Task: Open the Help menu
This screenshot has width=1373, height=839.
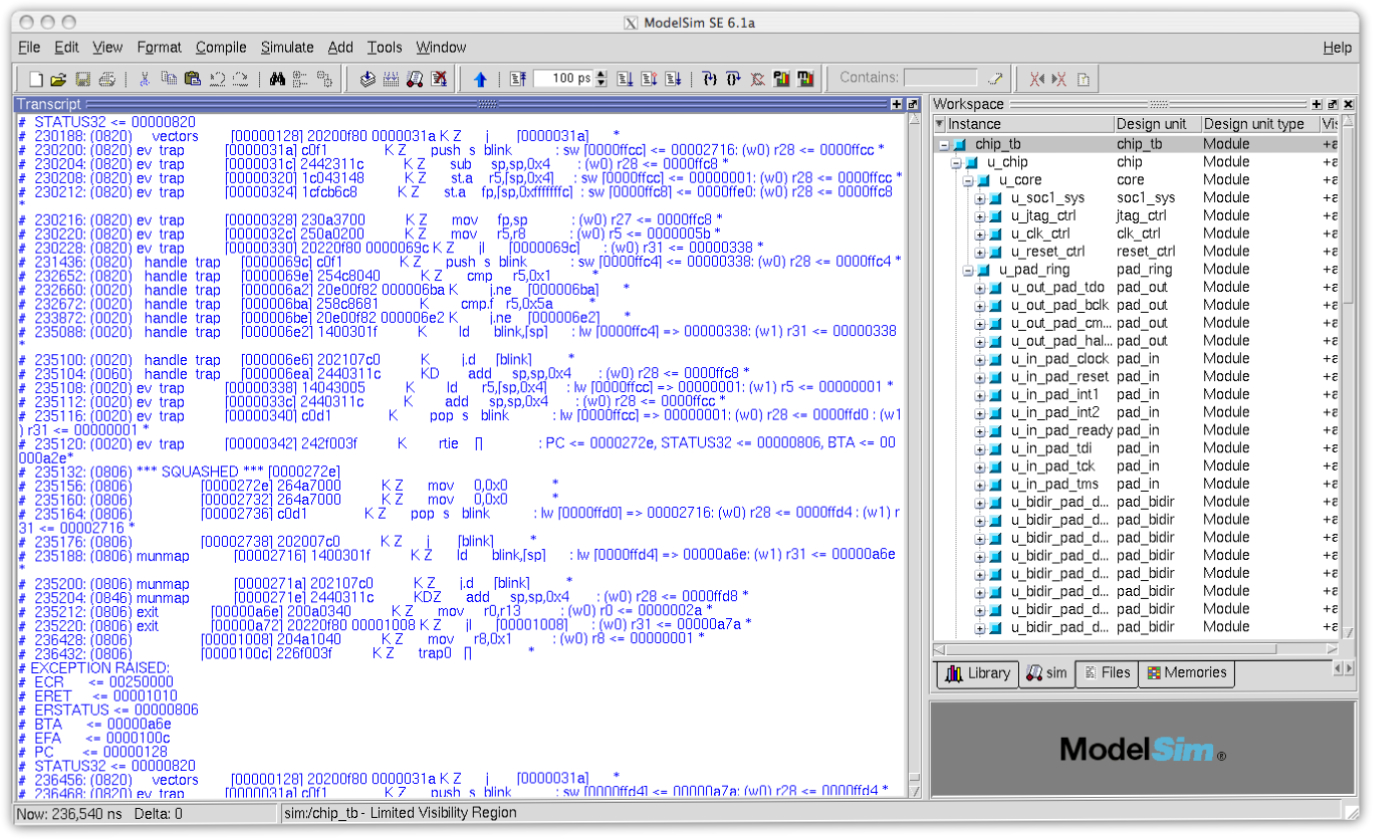Action: 1337,47
